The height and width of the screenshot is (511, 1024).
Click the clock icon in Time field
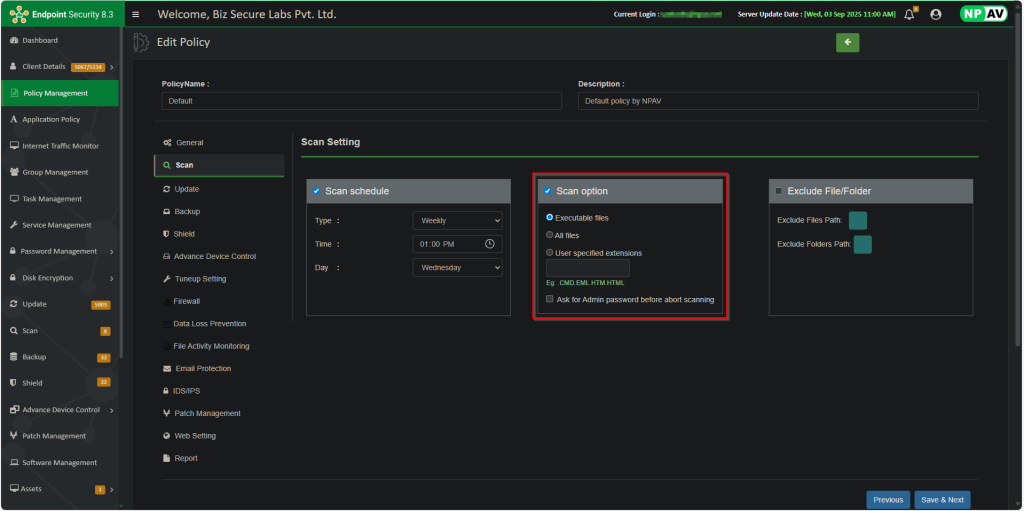489,244
